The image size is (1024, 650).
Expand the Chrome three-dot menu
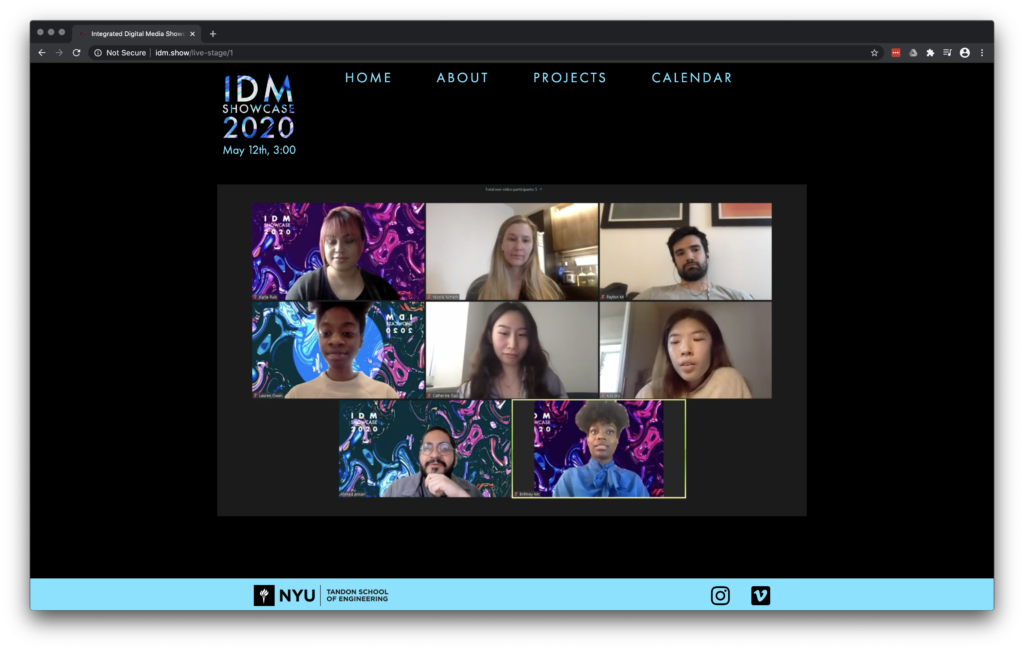pos(982,53)
